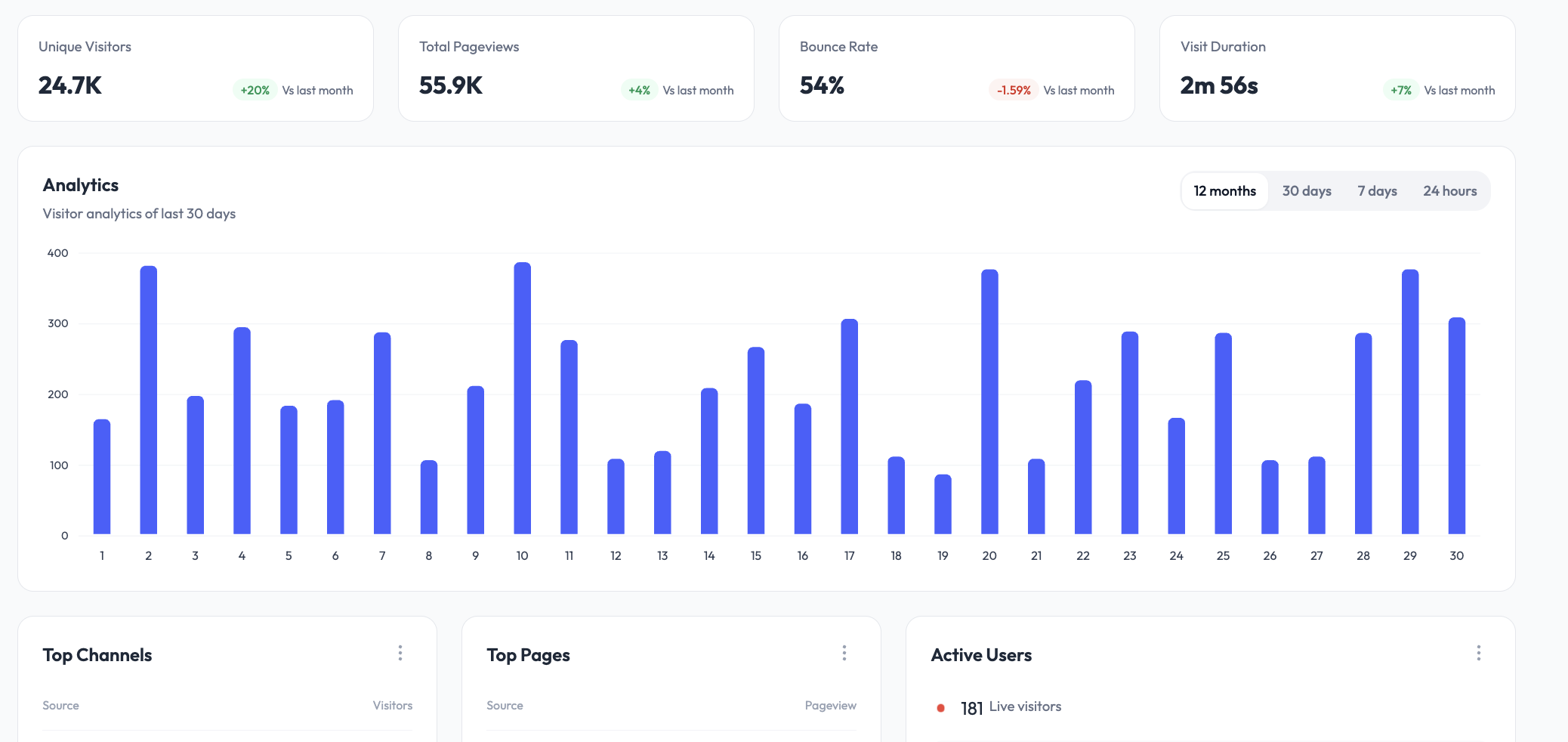
Task: Click the +20% badge on Unique Visitors
Action: [254, 90]
